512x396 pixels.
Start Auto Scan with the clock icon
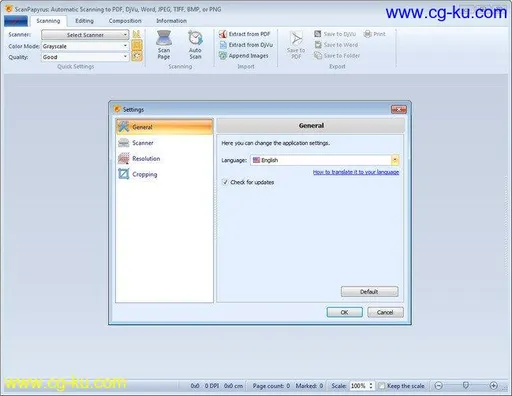pos(195,38)
